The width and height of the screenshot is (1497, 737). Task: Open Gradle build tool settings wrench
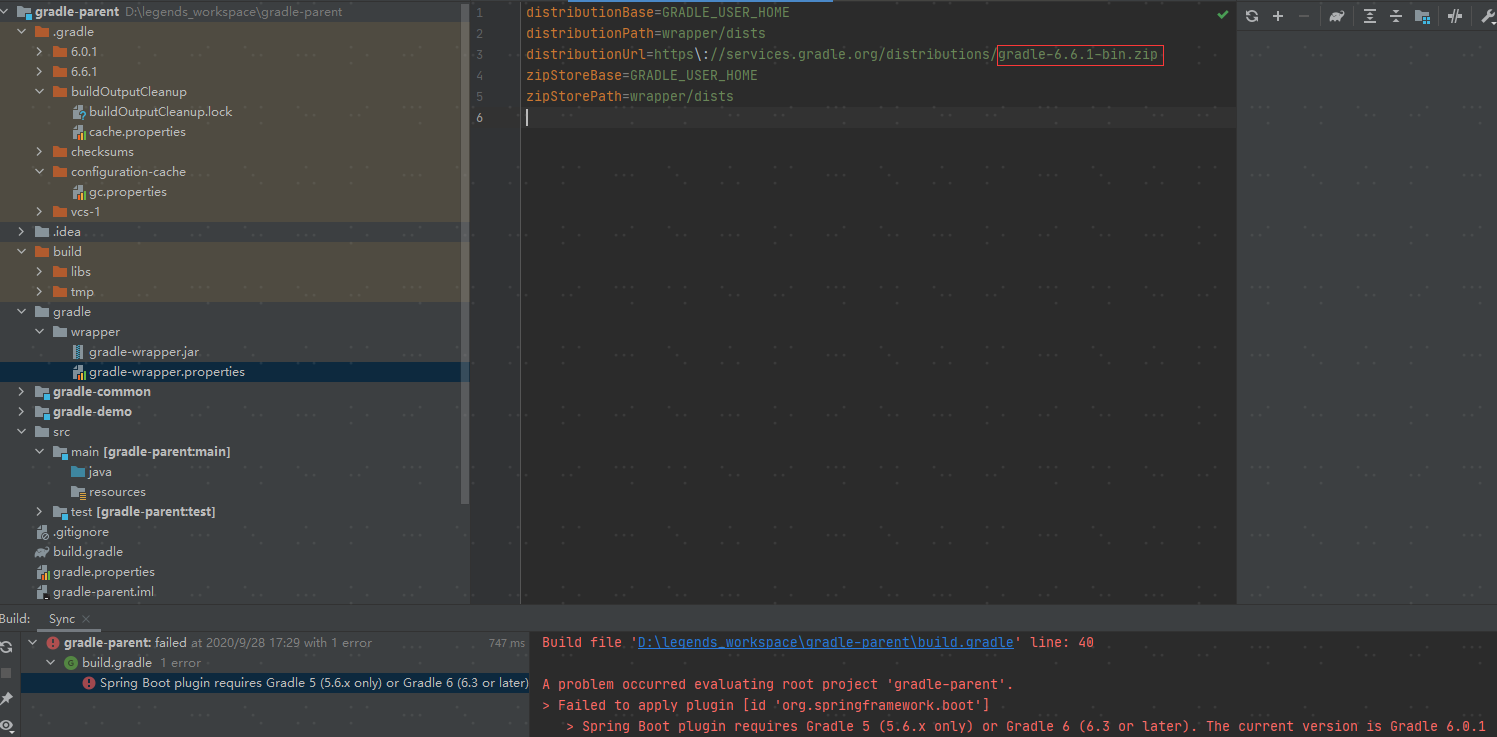(x=1488, y=16)
